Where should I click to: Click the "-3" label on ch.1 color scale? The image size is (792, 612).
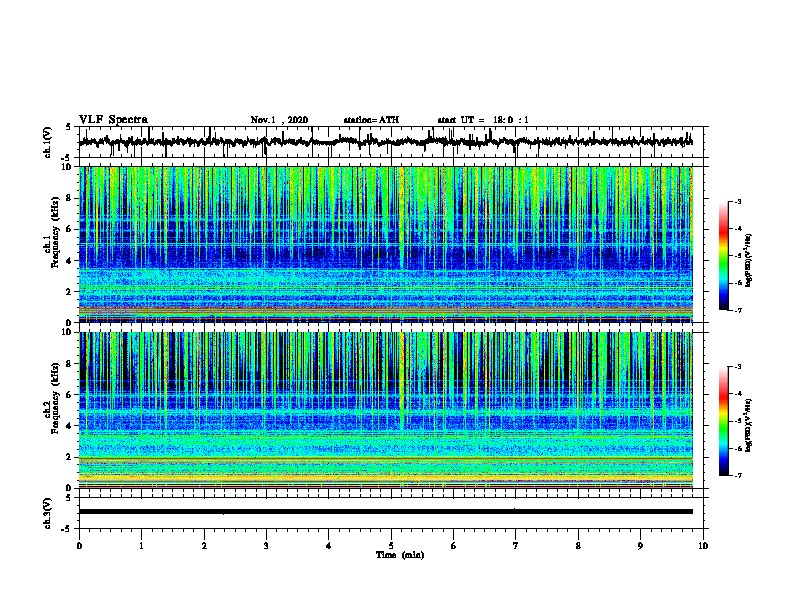(x=738, y=201)
